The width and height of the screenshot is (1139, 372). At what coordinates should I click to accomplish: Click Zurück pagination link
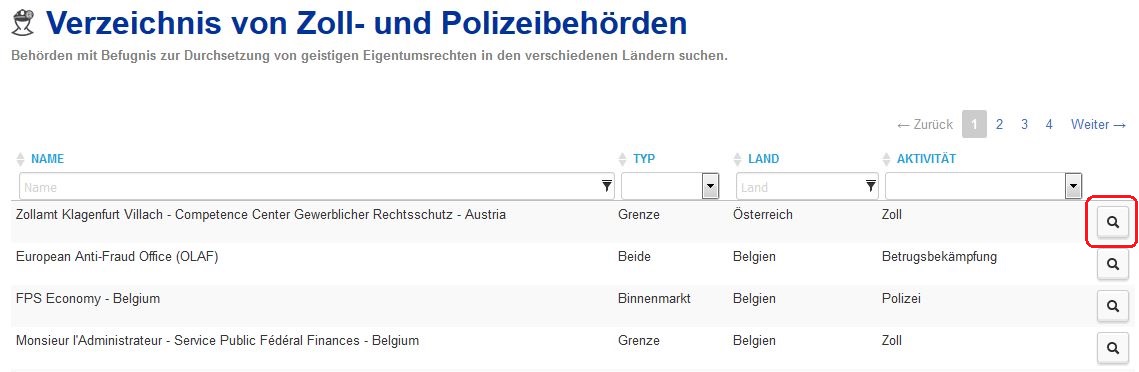coord(925,125)
